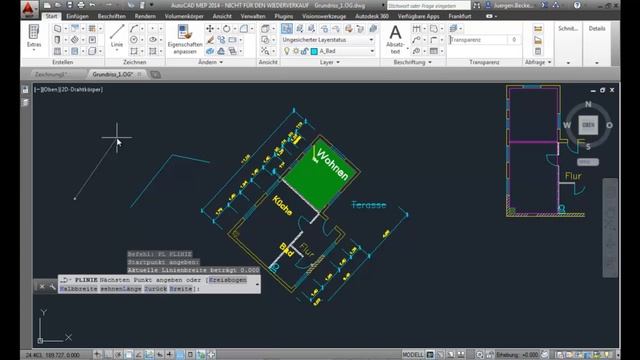This screenshot has width=640, height=360.
Task: Expand the Abfrage panel
Action: point(538,62)
